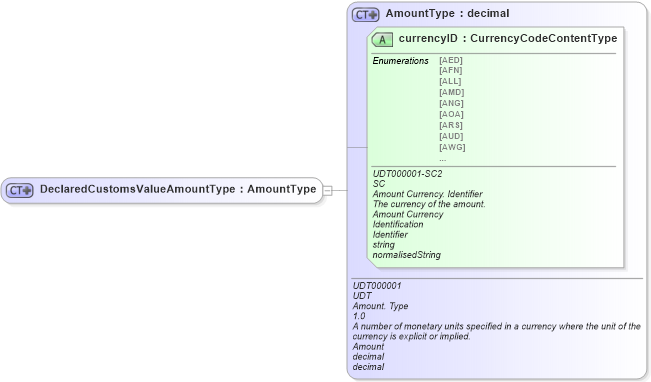Select DeclaredCustomsValueAmountType : AmountType label

tap(178, 189)
